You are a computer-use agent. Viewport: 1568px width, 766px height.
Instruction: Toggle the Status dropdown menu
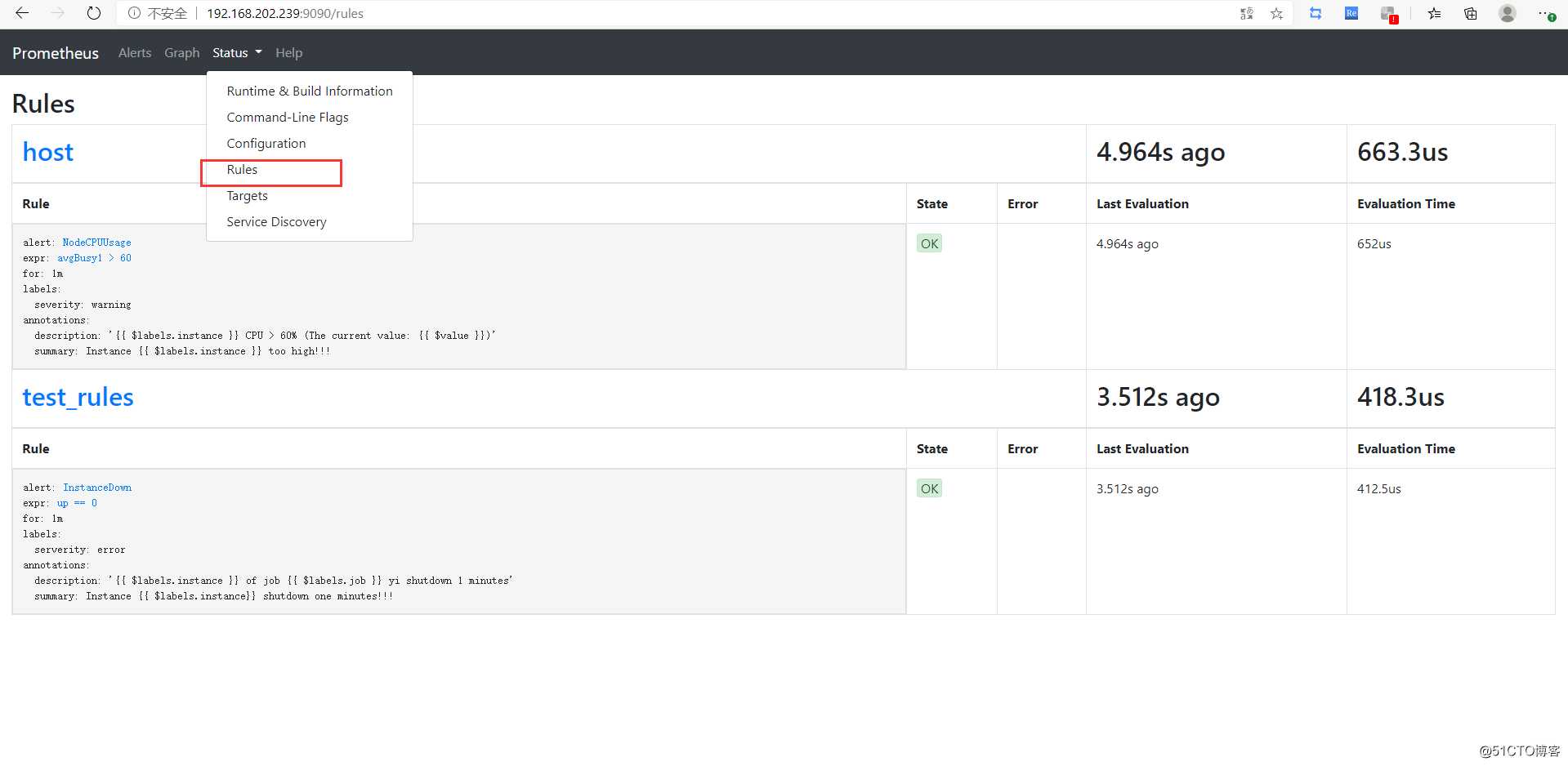(237, 52)
